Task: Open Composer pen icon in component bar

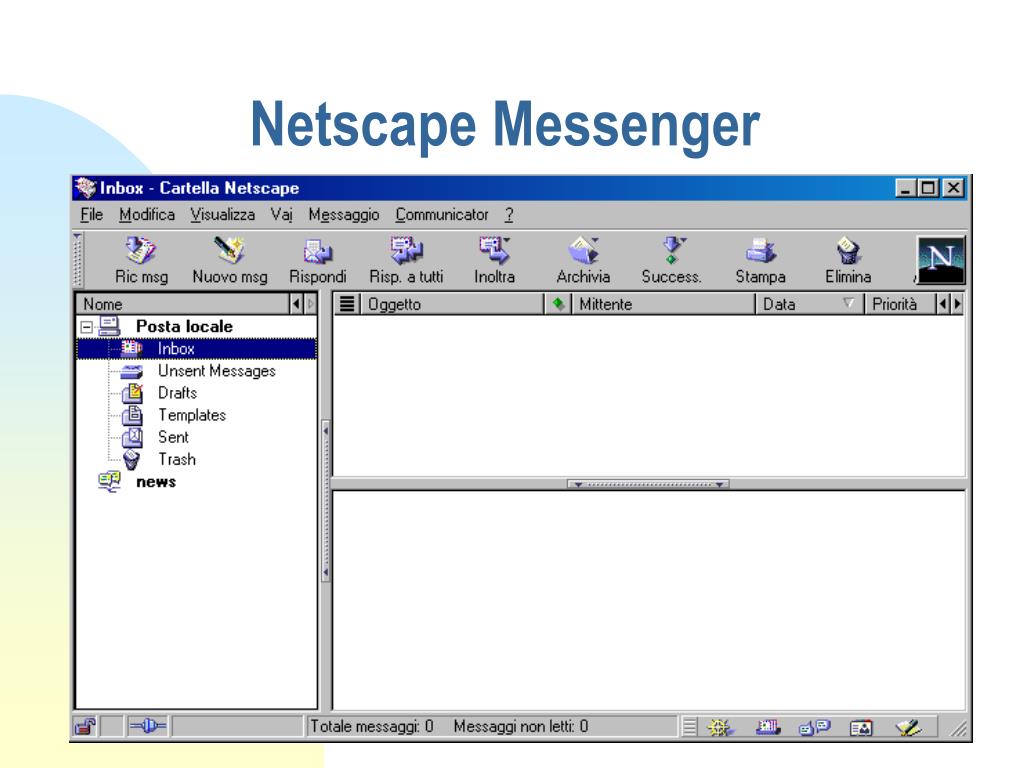Action: (x=908, y=727)
